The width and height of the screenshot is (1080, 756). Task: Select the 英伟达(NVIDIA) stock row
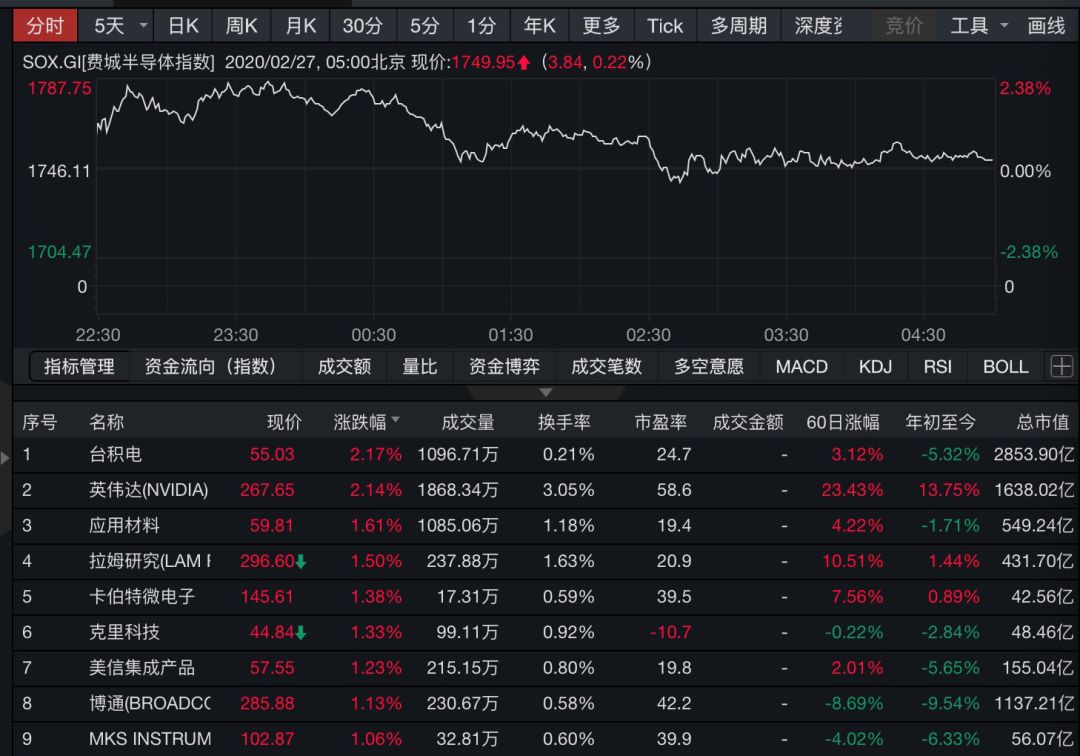[148, 490]
